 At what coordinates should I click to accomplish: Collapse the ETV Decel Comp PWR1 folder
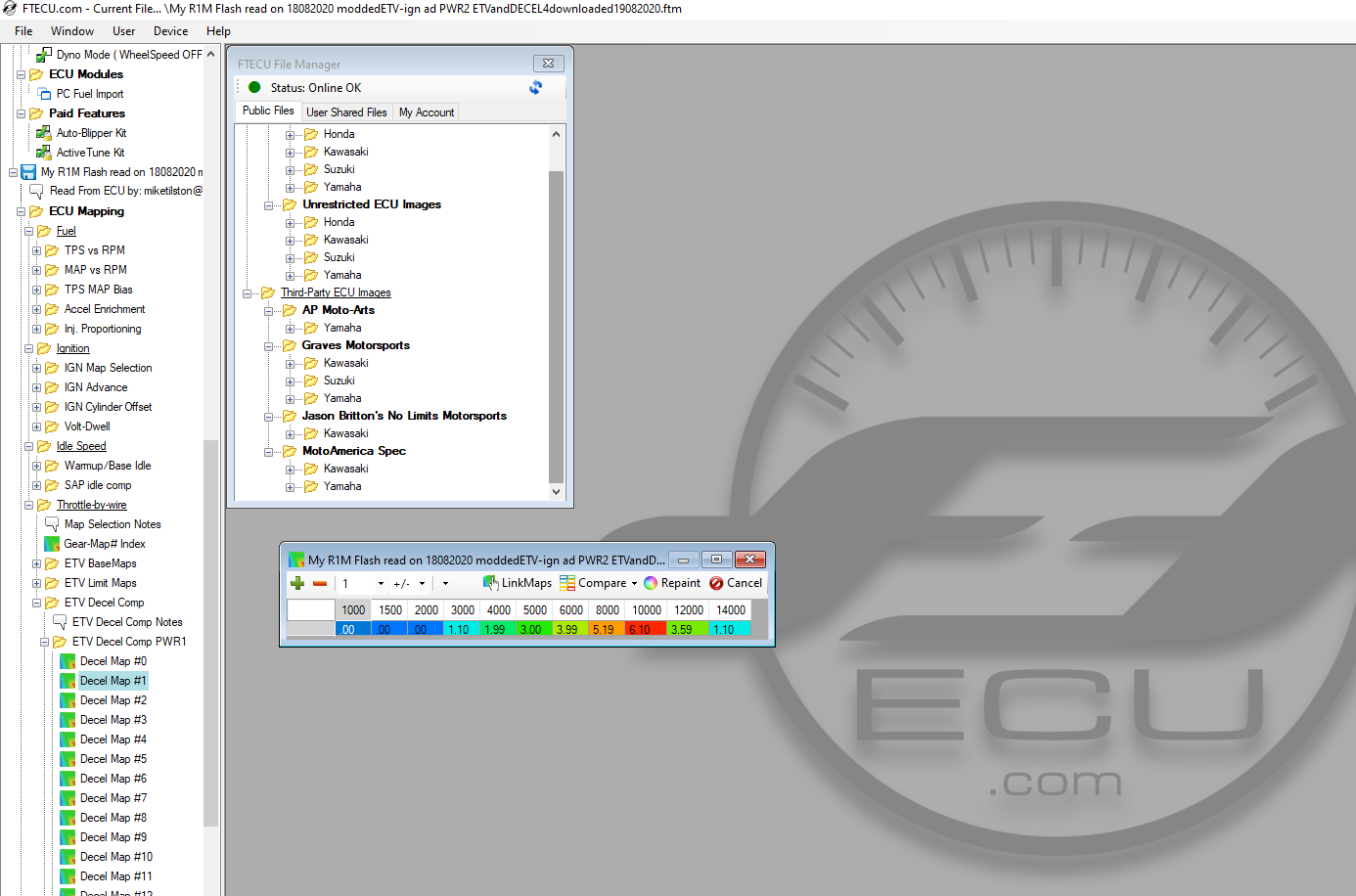pyautogui.click(x=44, y=642)
